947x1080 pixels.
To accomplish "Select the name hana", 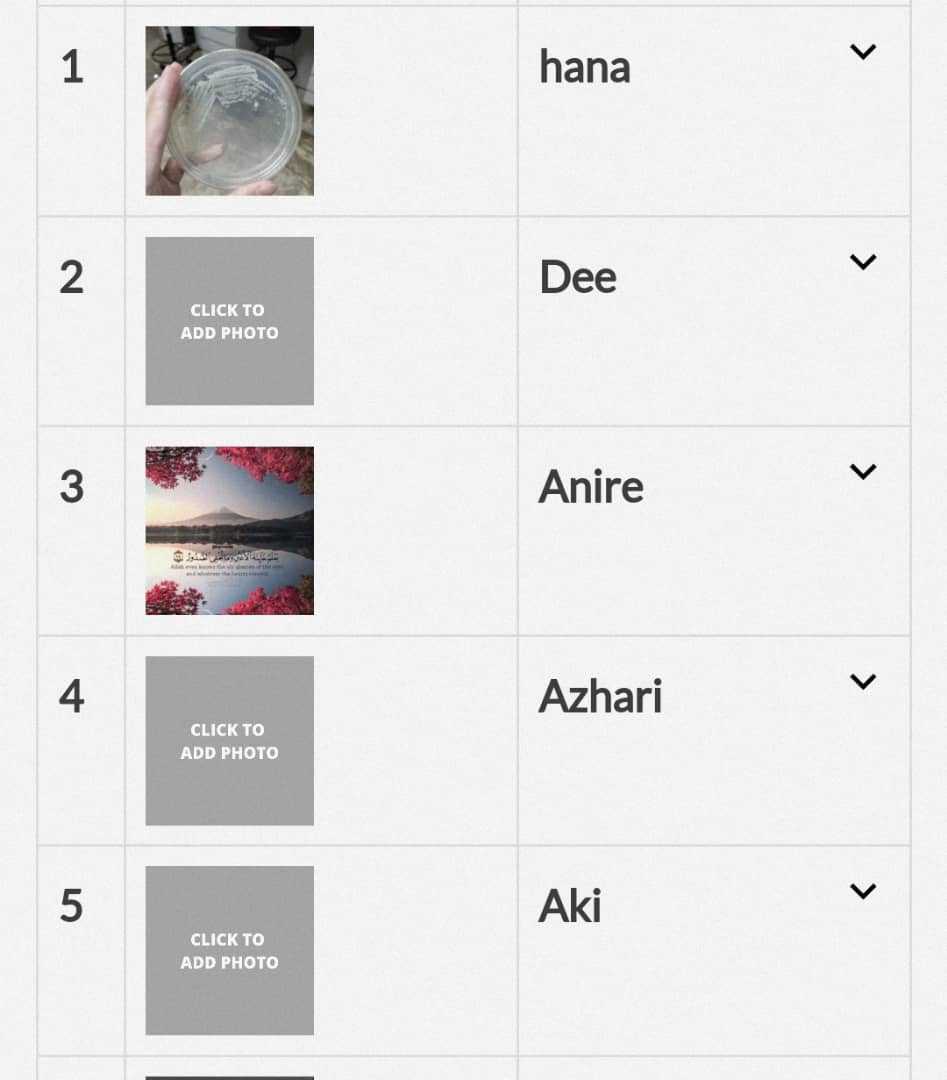I will coord(584,68).
